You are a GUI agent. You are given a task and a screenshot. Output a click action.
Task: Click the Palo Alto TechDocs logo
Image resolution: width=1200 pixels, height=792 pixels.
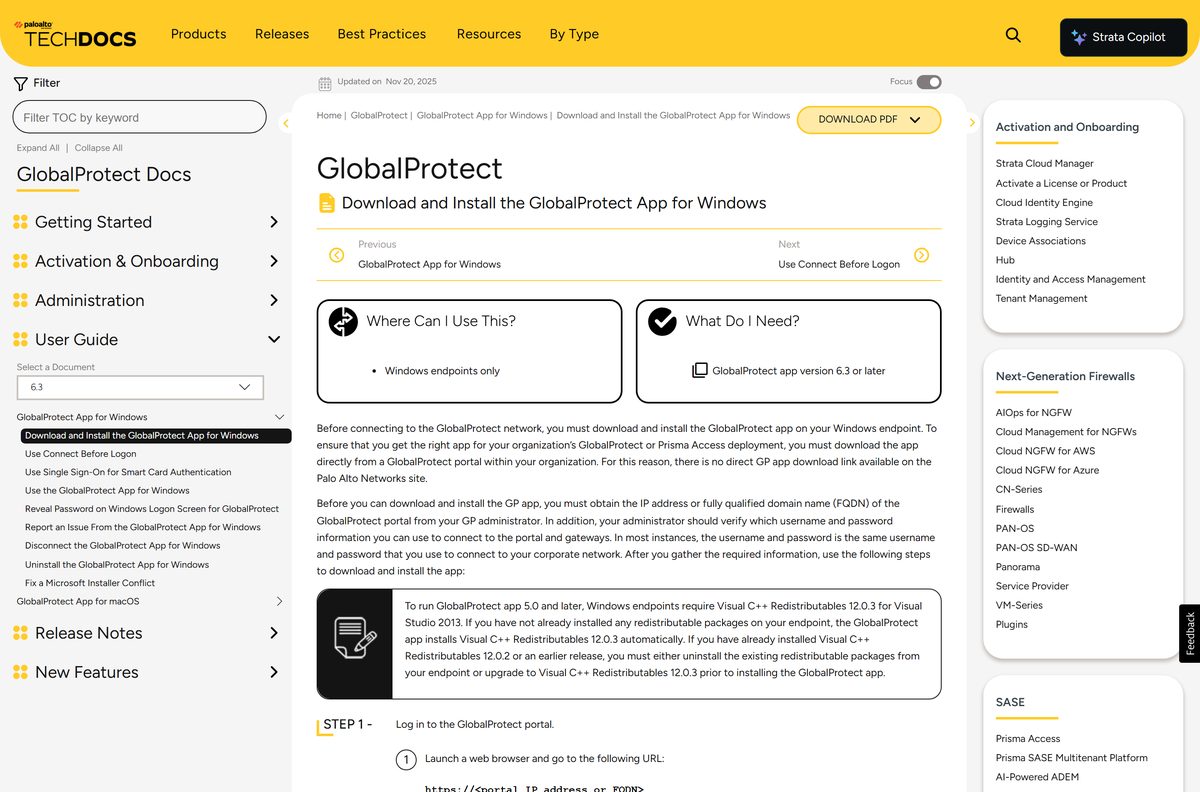75,35
